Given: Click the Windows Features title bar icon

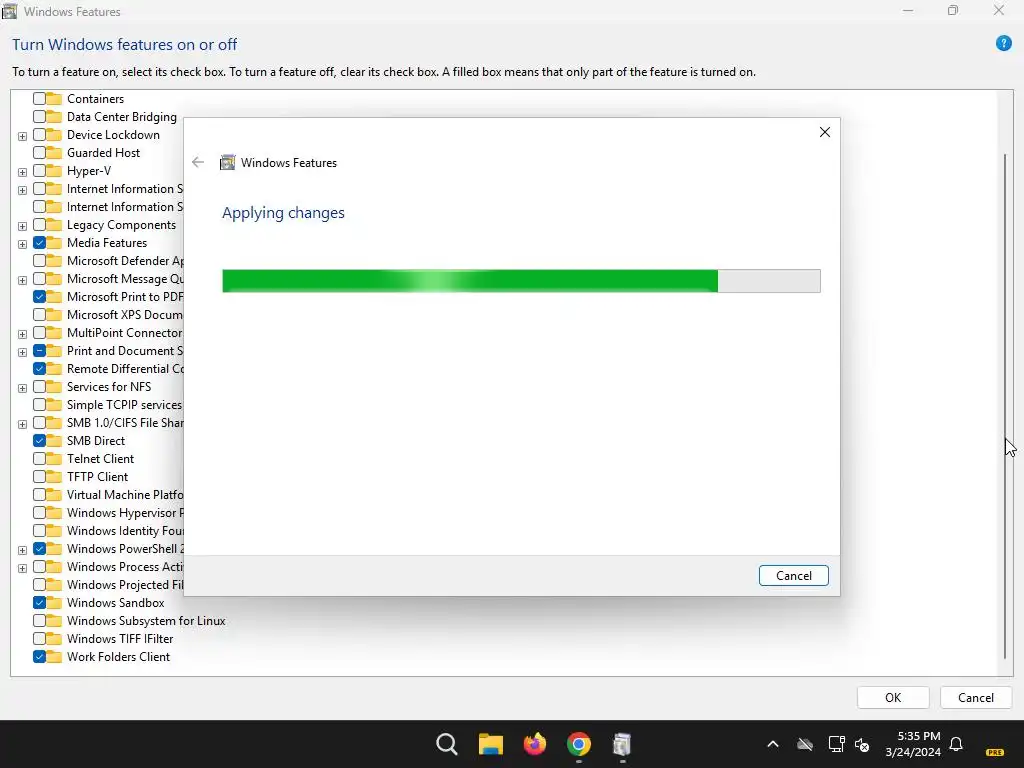Looking at the screenshot, I should (x=9, y=11).
